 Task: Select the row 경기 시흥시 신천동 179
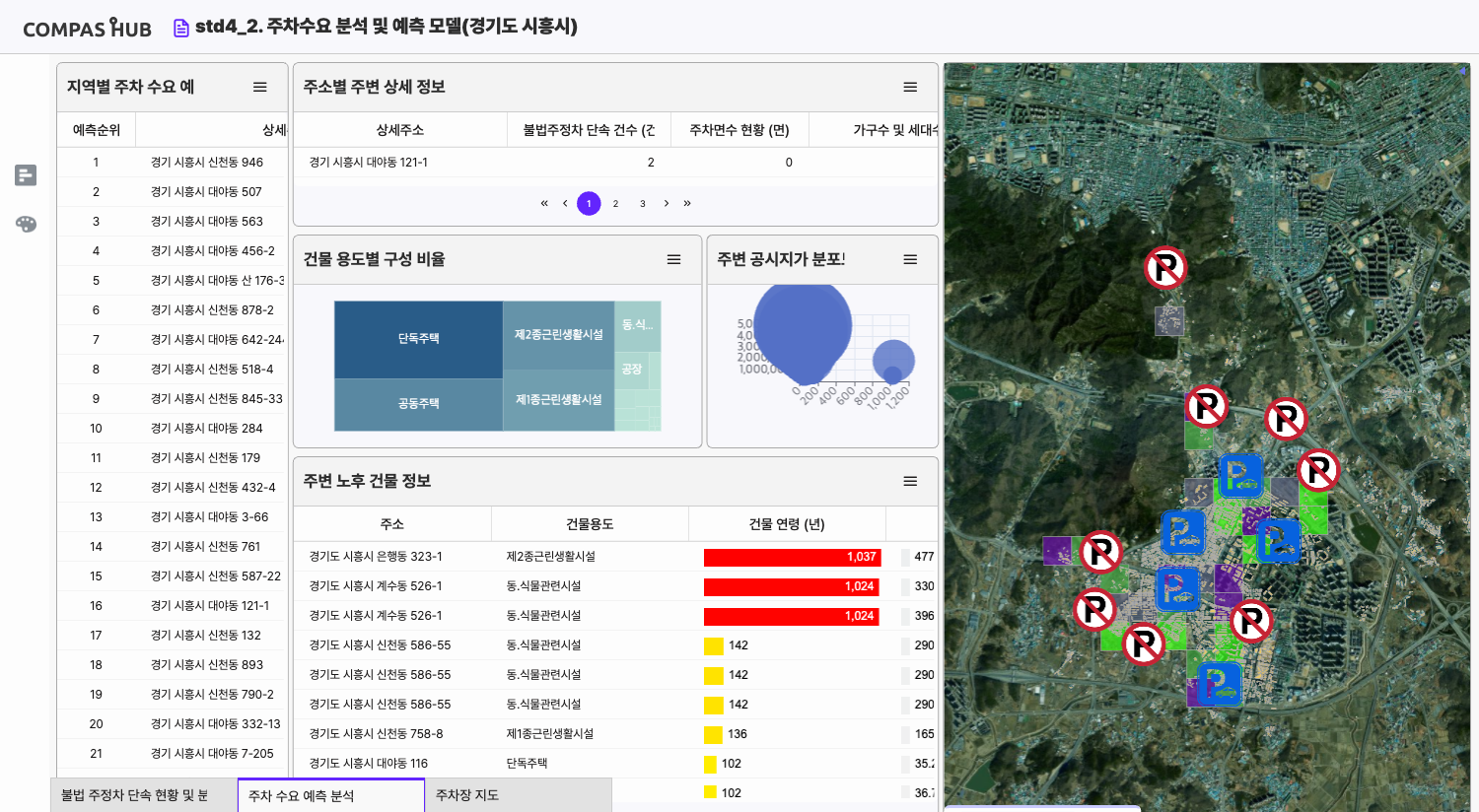click(x=173, y=457)
